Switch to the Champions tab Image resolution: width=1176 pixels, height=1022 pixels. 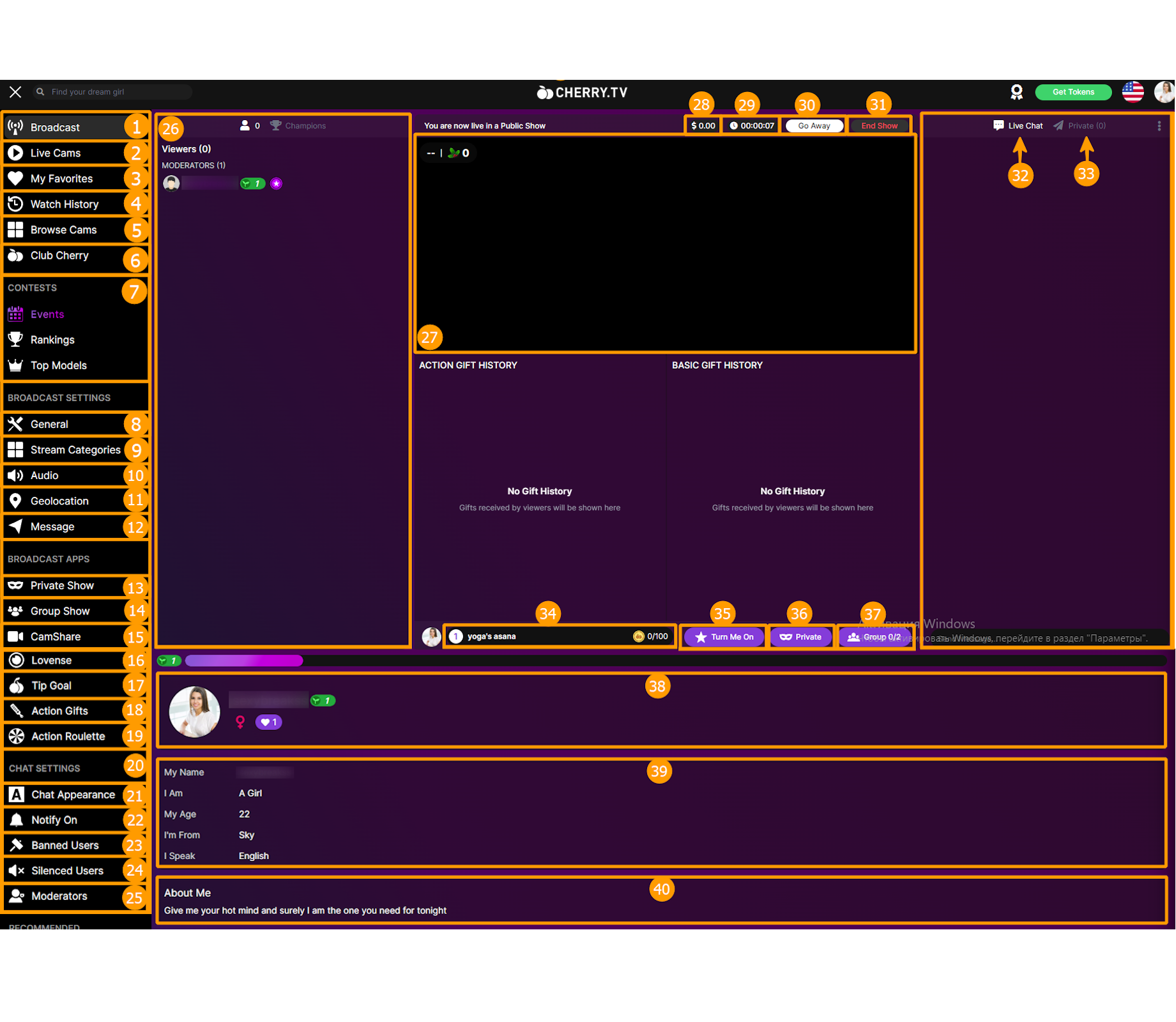pos(298,126)
